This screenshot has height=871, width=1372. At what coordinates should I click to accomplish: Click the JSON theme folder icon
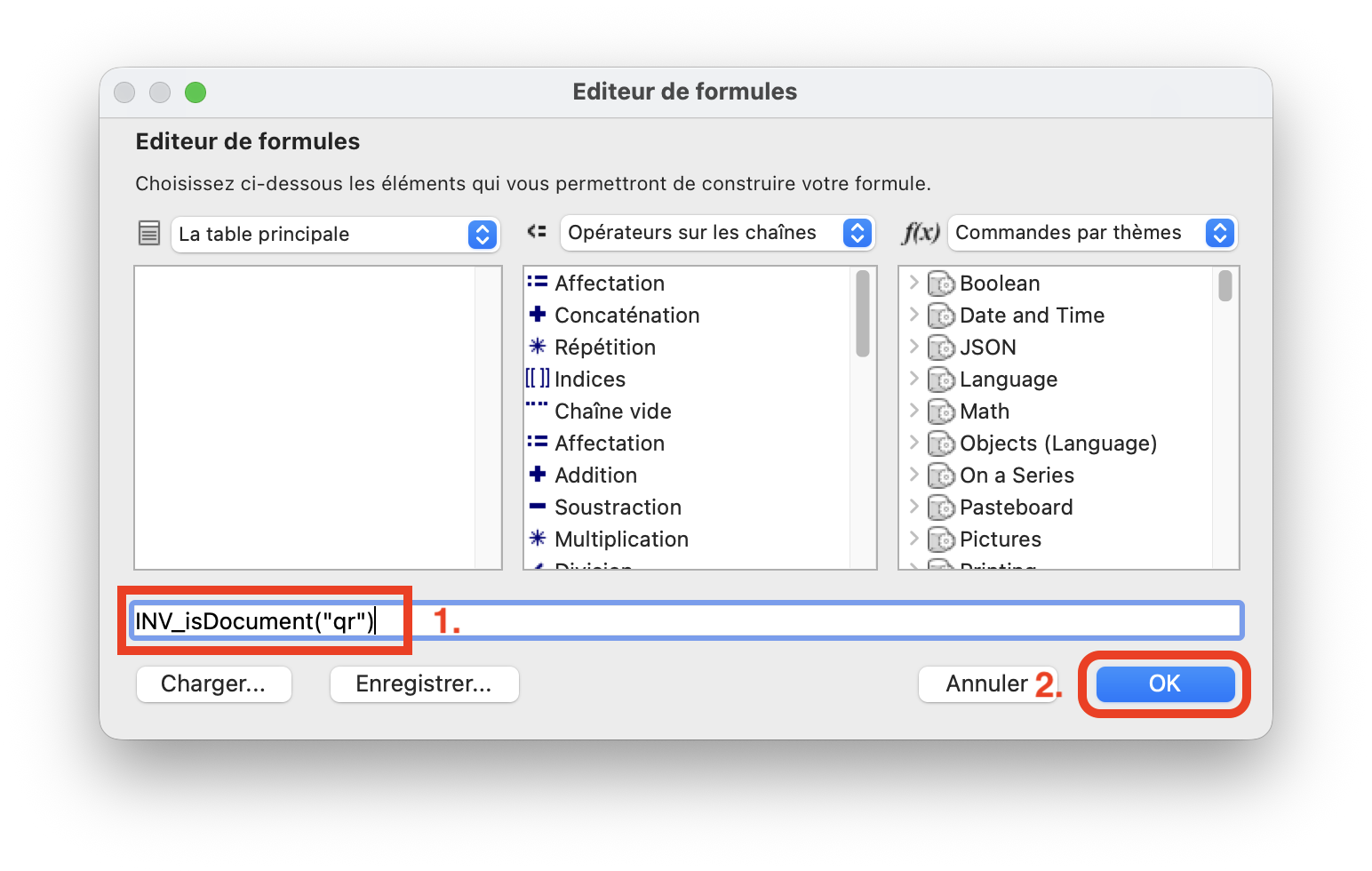tap(941, 348)
